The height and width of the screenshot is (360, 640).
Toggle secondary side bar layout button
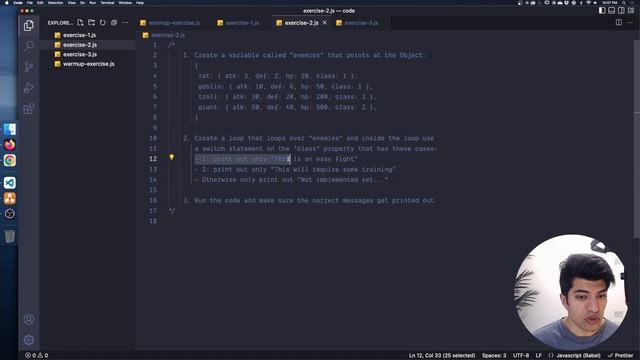[x=621, y=11]
